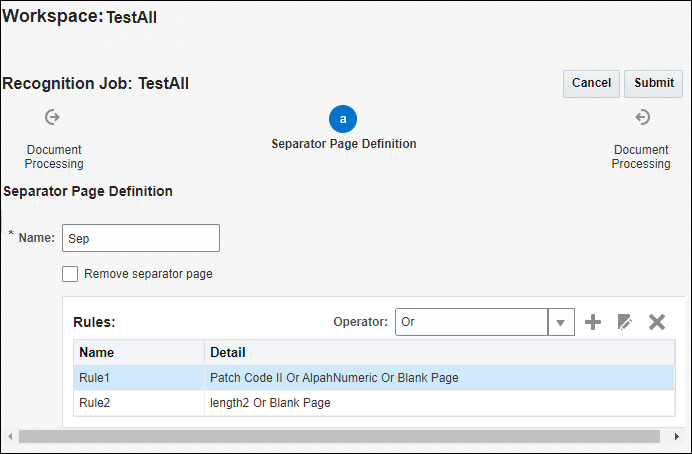Click the blue Separator Page Definition step circle
The image size is (692, 454).
343,119
